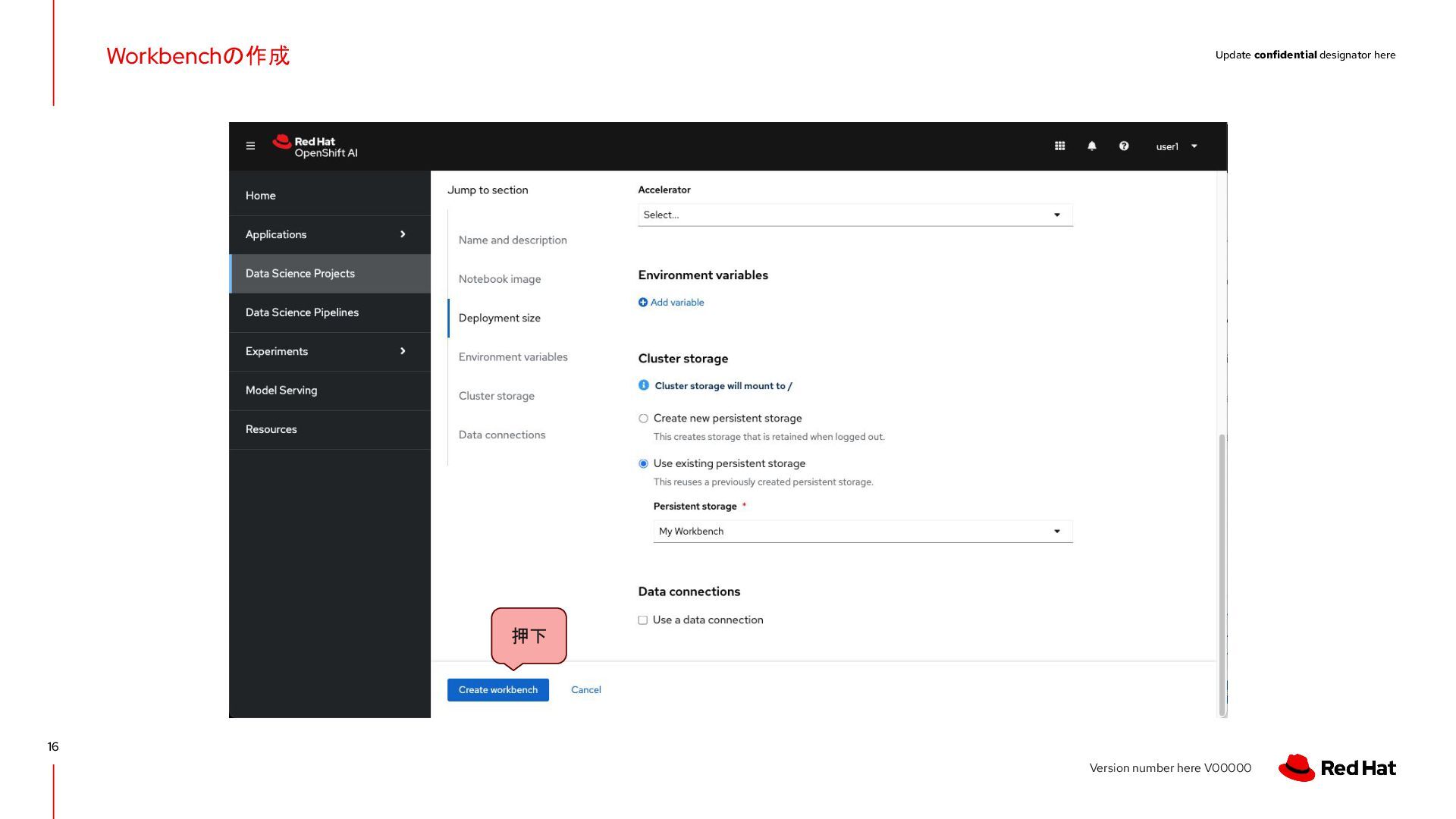Go to Home in sidebar
Image resolution: width=1456 pixels, height=819 pixels.
click(x=330, y=196)
